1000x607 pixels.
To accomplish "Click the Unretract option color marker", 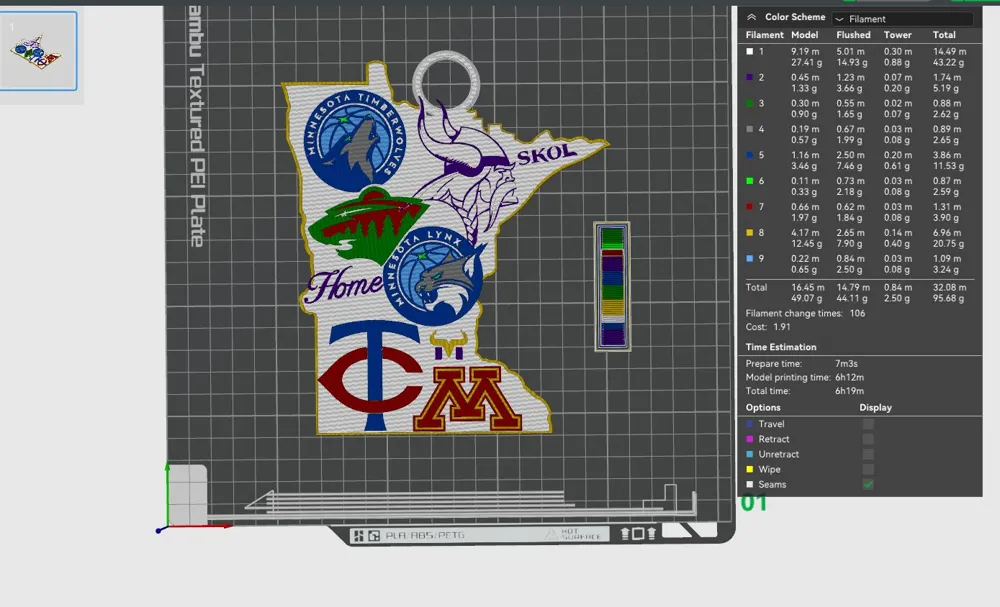I will 750,455.
